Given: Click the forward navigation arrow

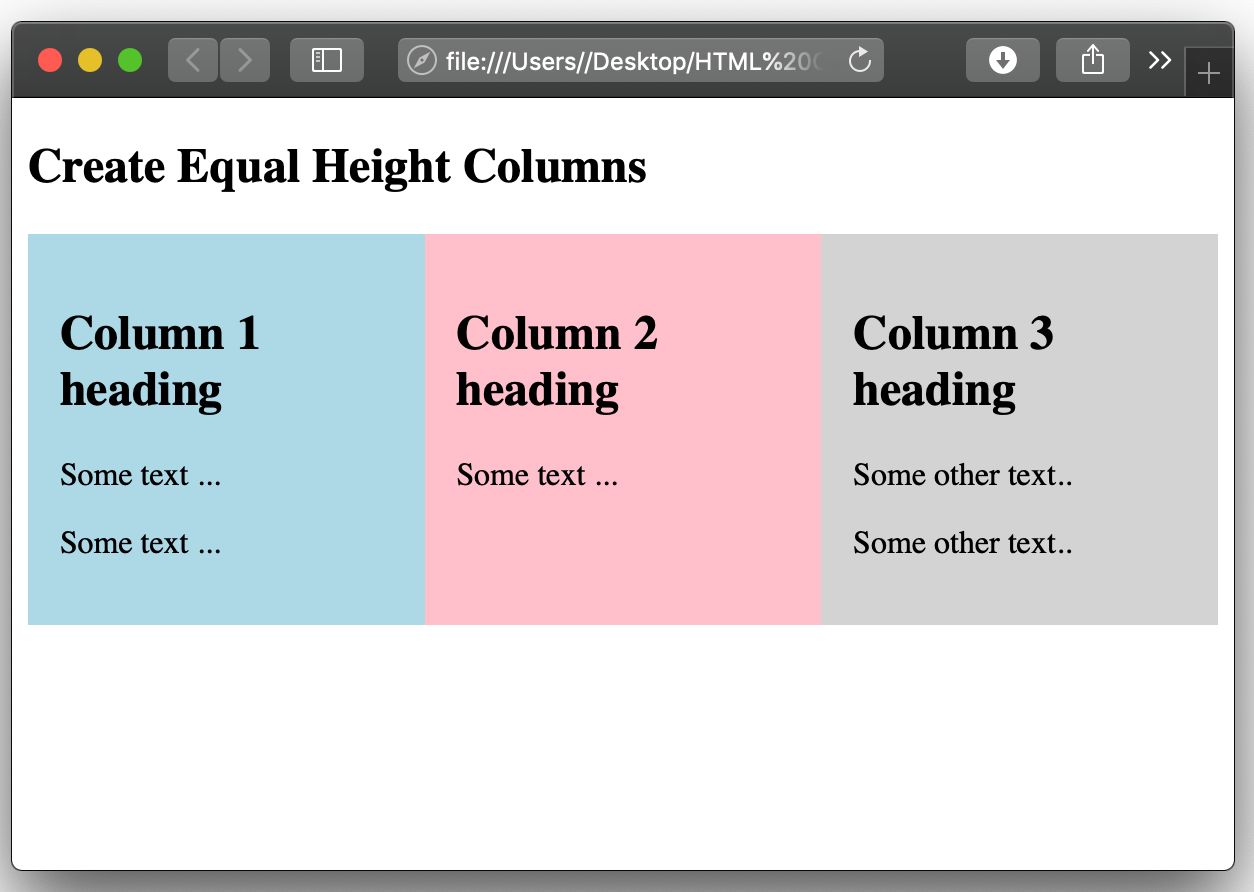Looking at the screenshot, I should click(245, 59).
